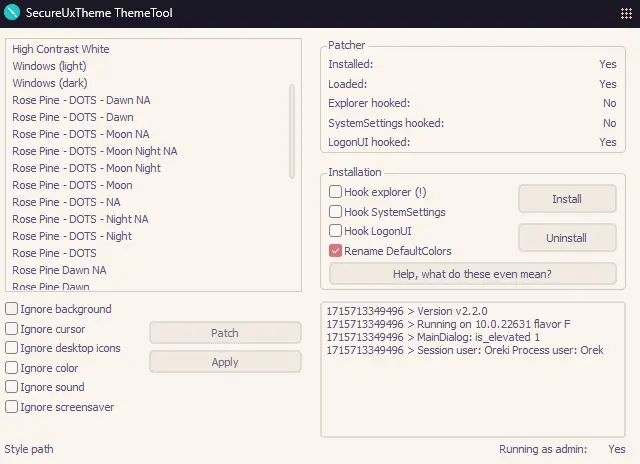The width and height of the screenshot is (640, 464).
Task: Click the Installed status label
Action: point(351,64)
